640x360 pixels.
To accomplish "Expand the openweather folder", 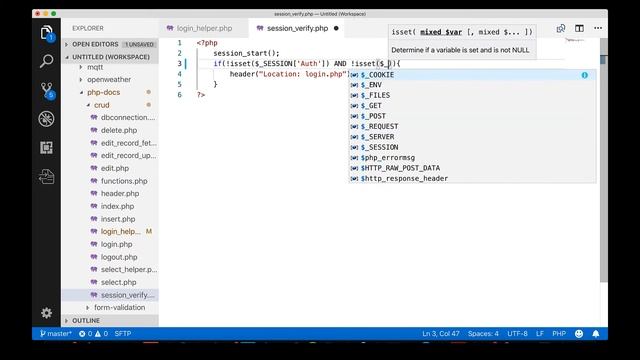I will (109, 80).
